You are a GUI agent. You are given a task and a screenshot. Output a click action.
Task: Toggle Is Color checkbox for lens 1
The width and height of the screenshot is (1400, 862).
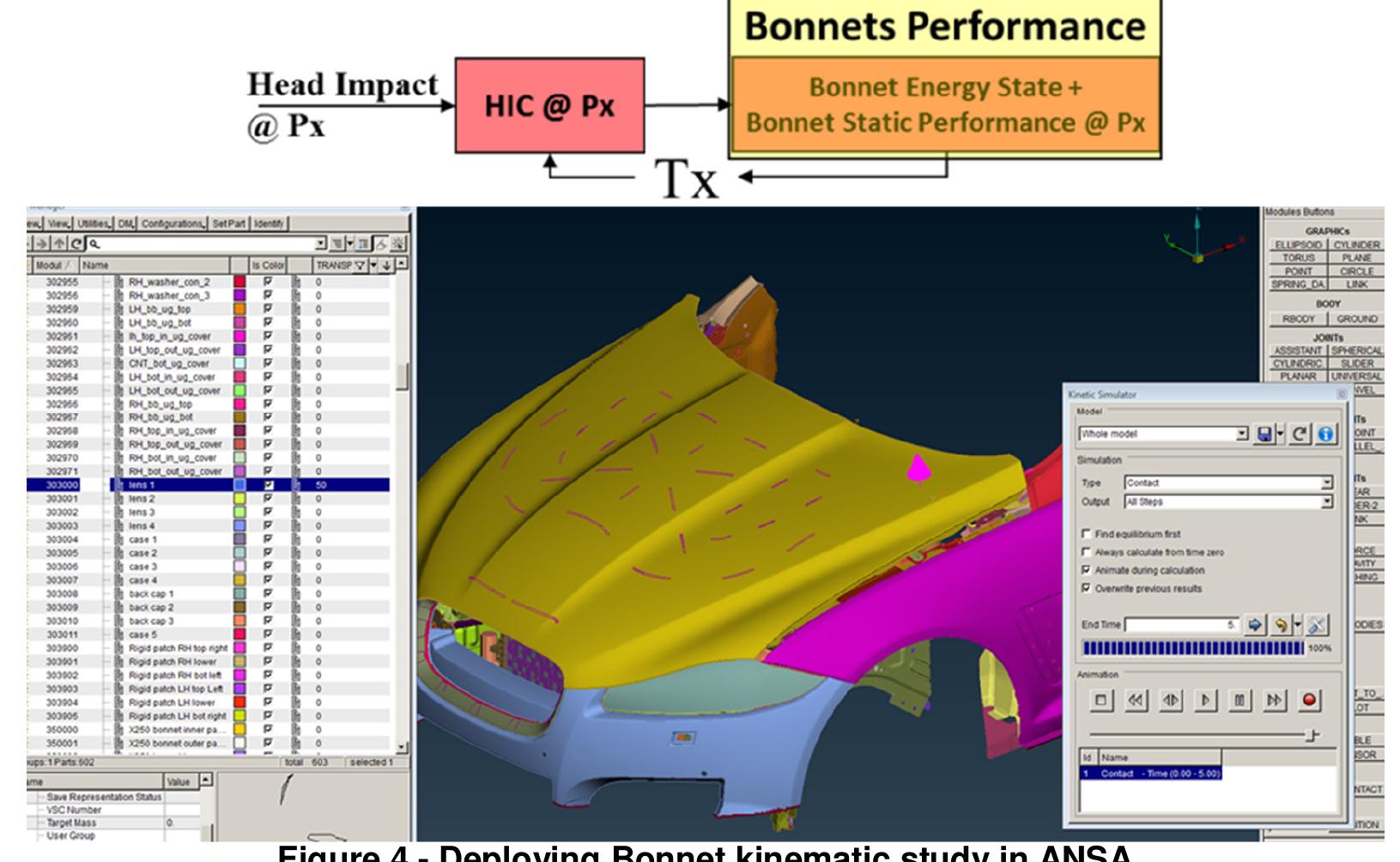269,485
